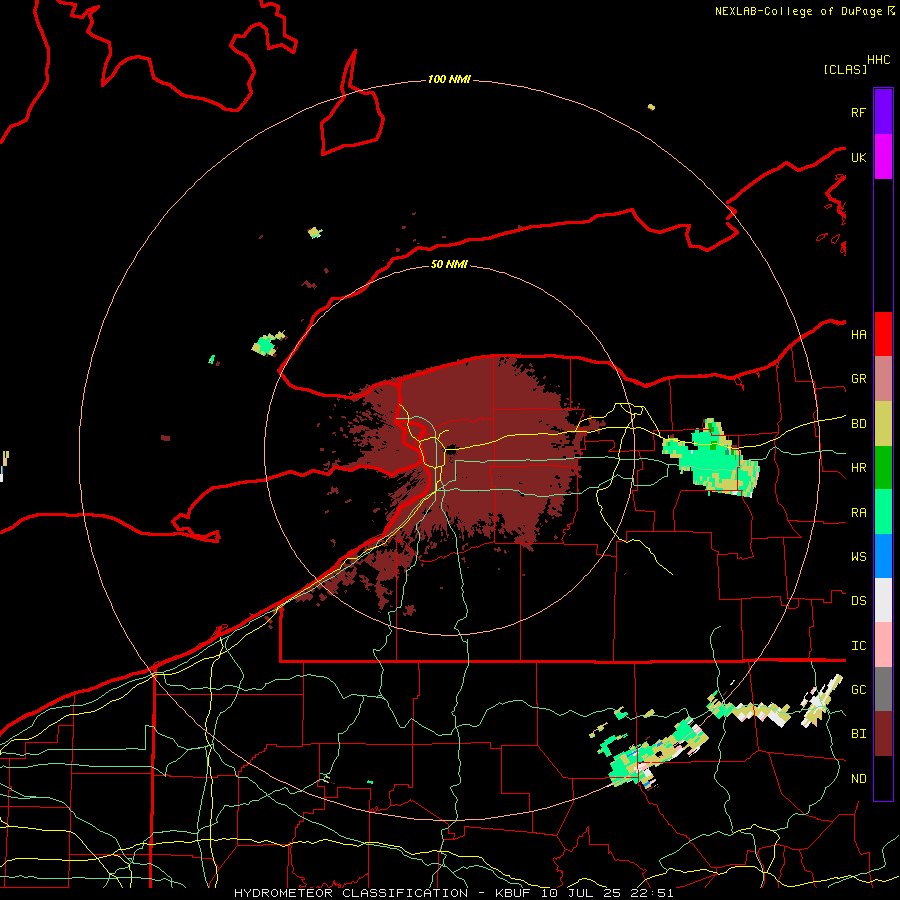Click the olive BD legend color swatch
The width and height of the screenshot is (900, 900).
883,424
